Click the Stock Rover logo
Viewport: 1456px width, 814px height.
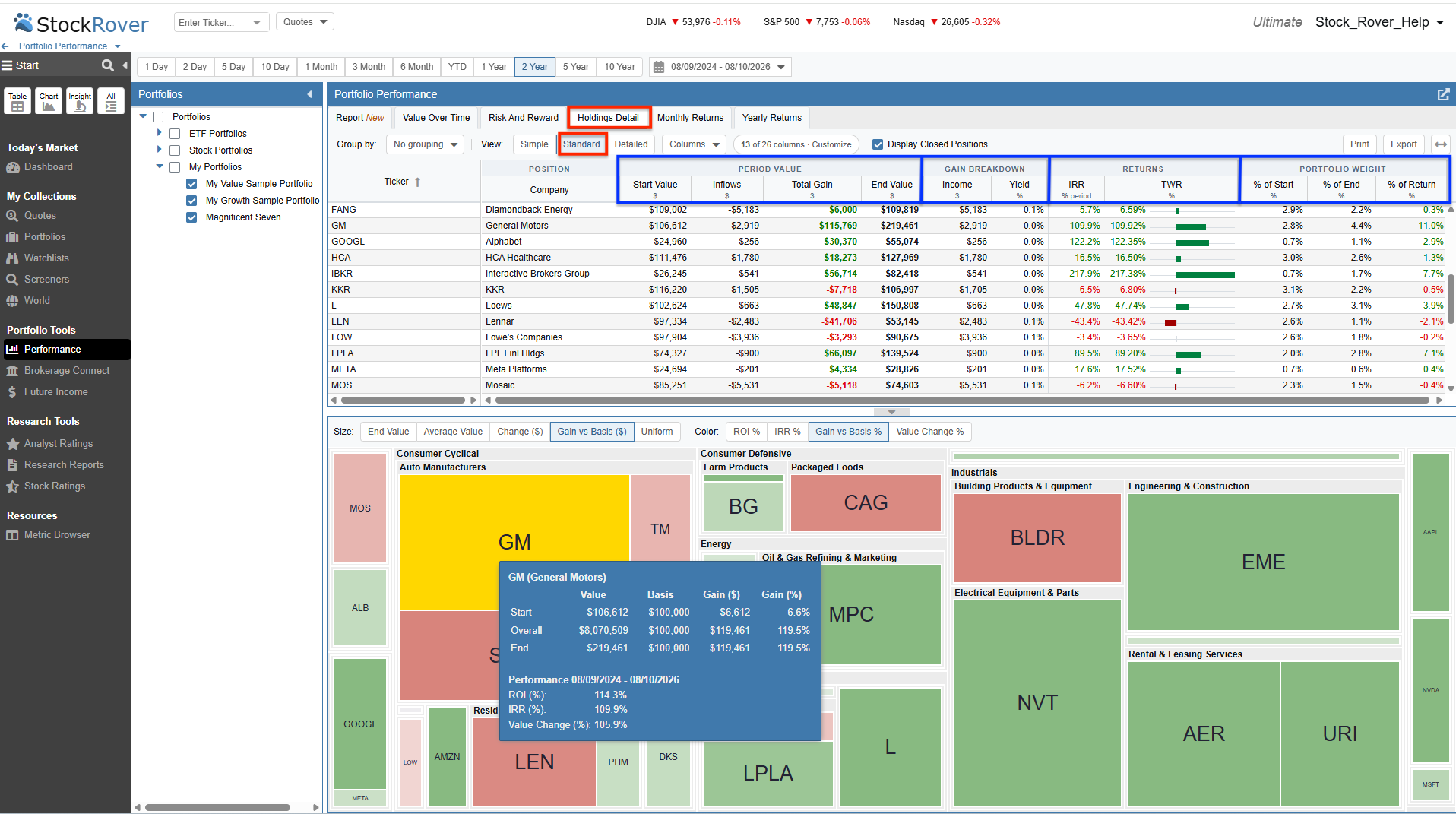click(x=81, y=24)
